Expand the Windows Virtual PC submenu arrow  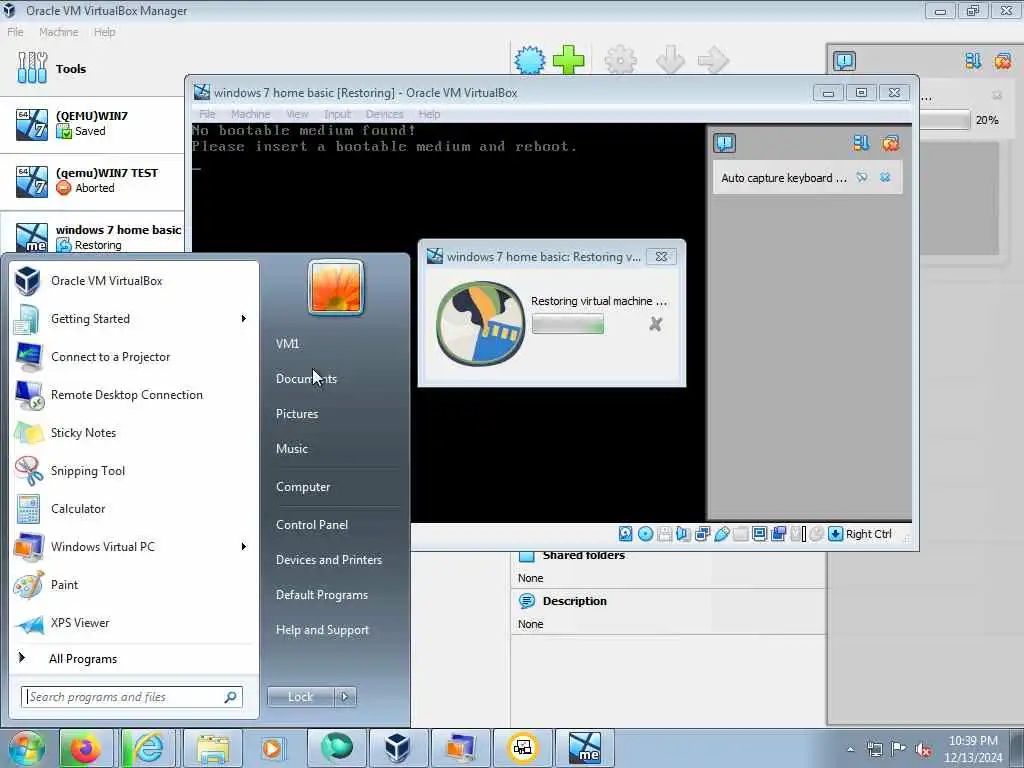(244, 547)
